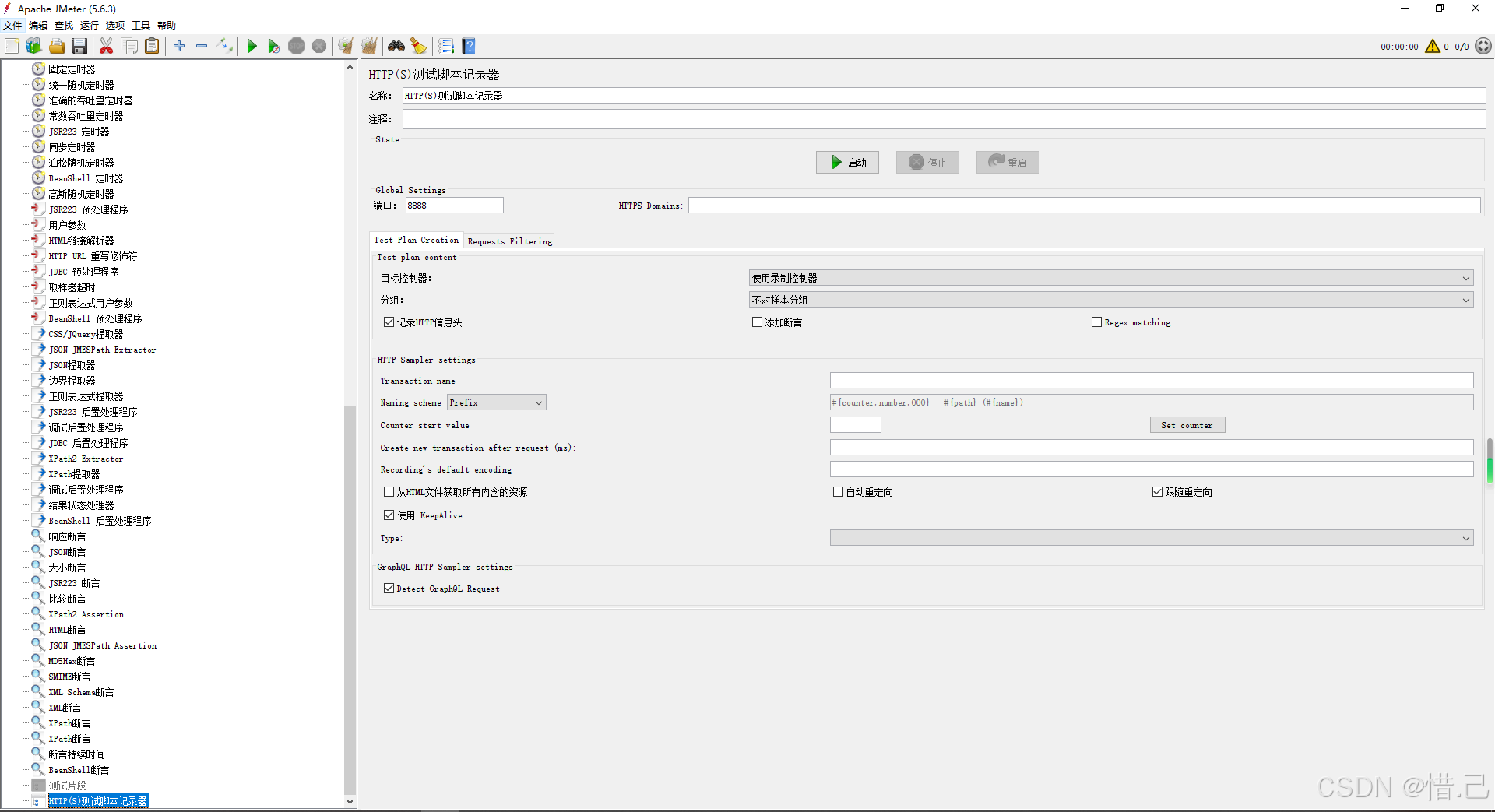
Task: Click the New test plan icon
Action: 12,46
